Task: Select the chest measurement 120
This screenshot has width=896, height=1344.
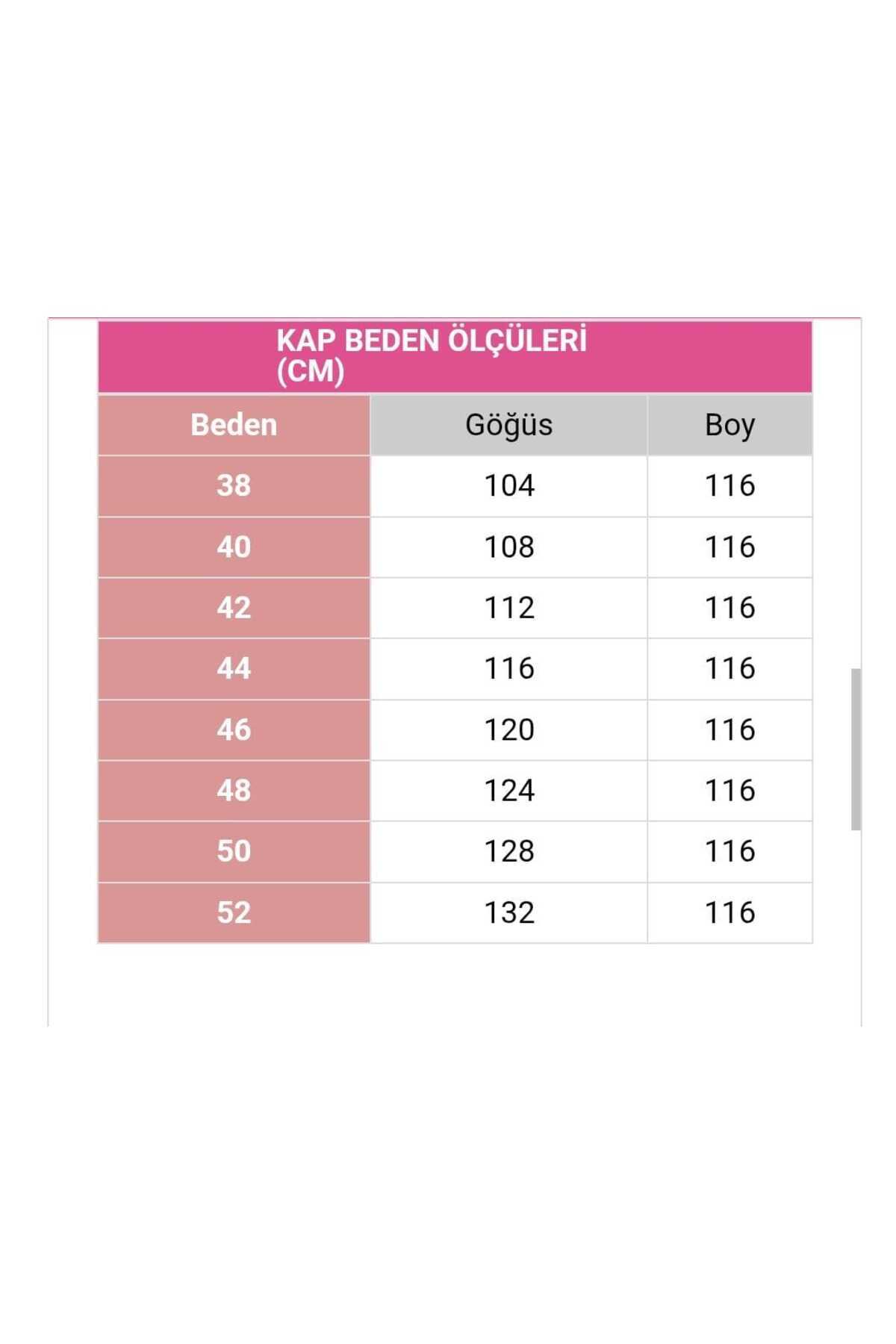Action: [509, 729]
